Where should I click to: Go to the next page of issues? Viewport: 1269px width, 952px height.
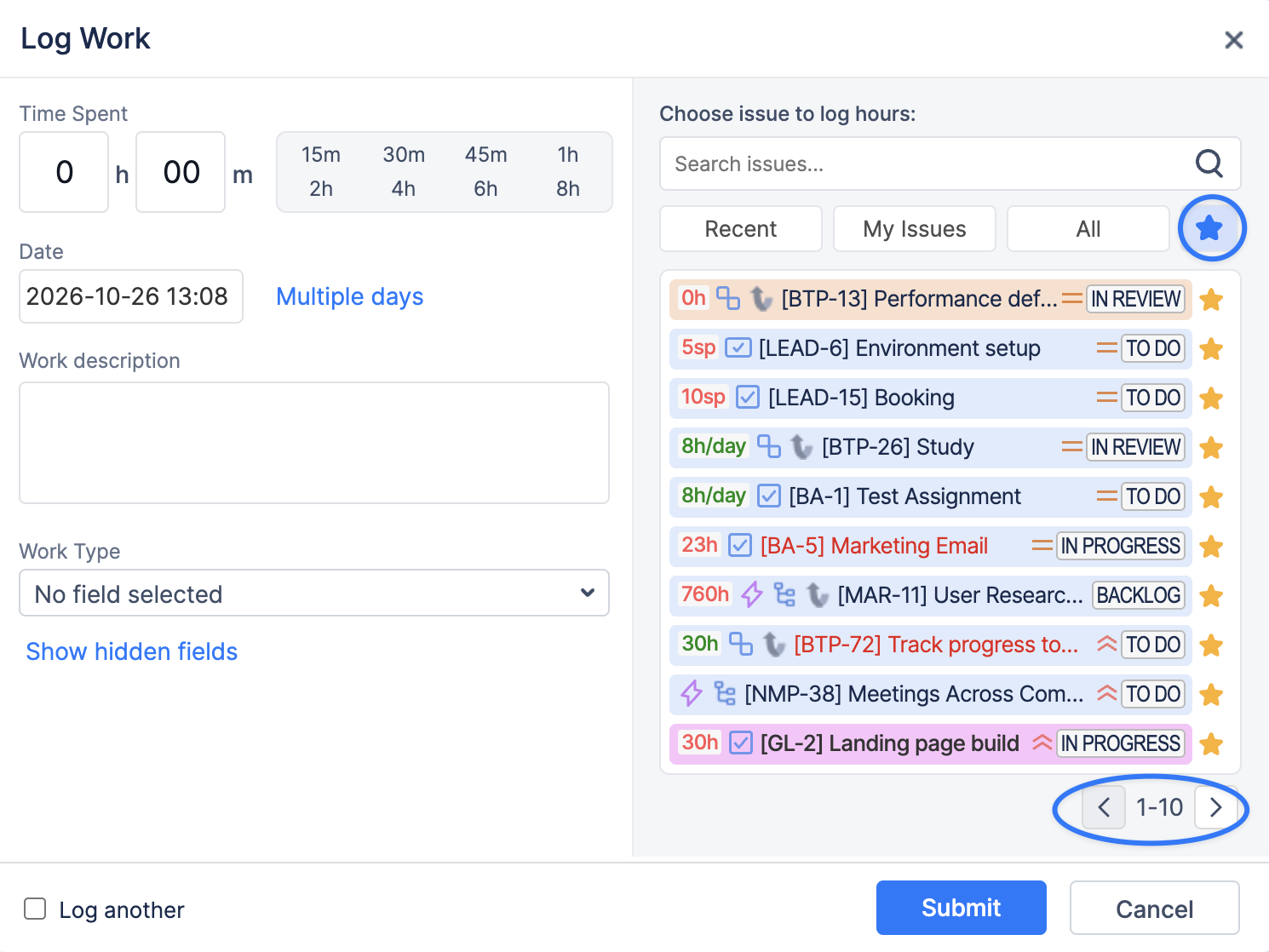point(1216,807)
